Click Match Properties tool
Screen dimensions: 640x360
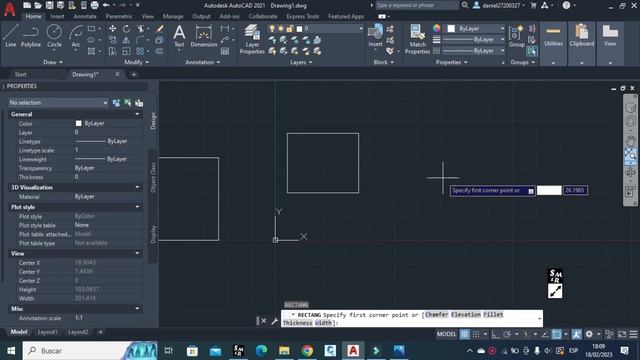coord(417,39)
